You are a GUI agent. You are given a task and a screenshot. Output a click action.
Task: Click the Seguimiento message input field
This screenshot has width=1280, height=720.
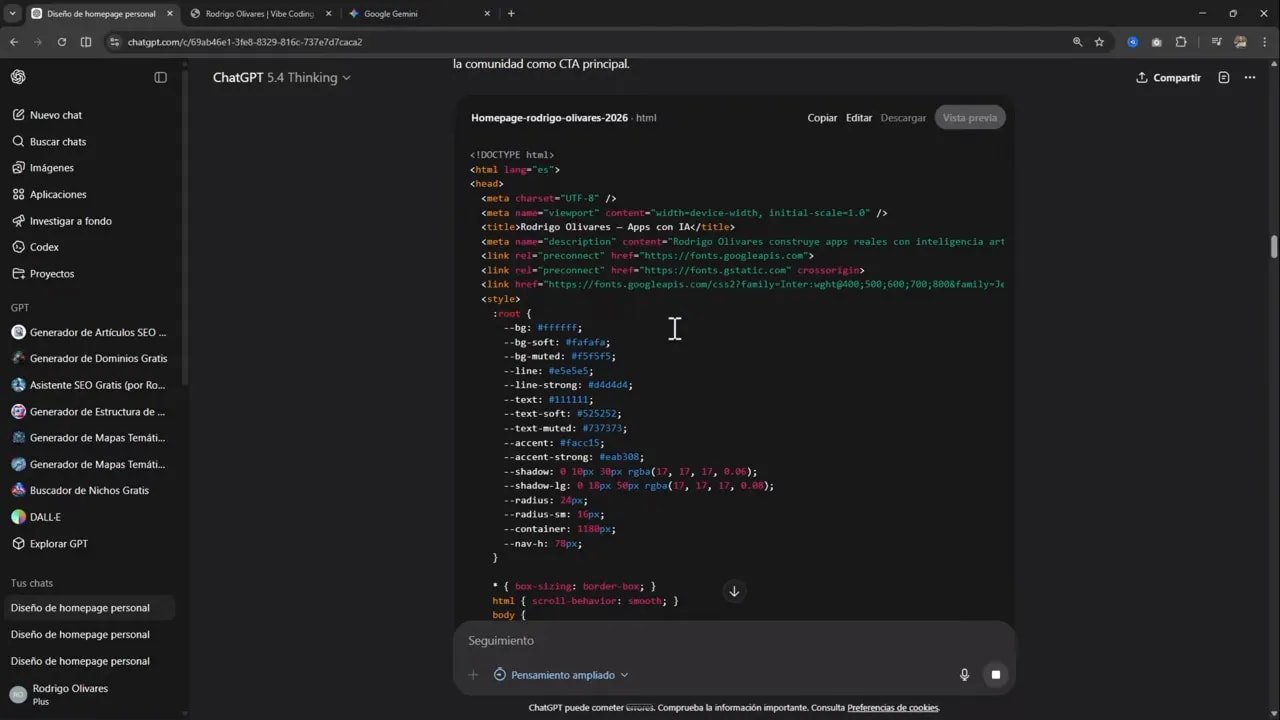(700, 640)
